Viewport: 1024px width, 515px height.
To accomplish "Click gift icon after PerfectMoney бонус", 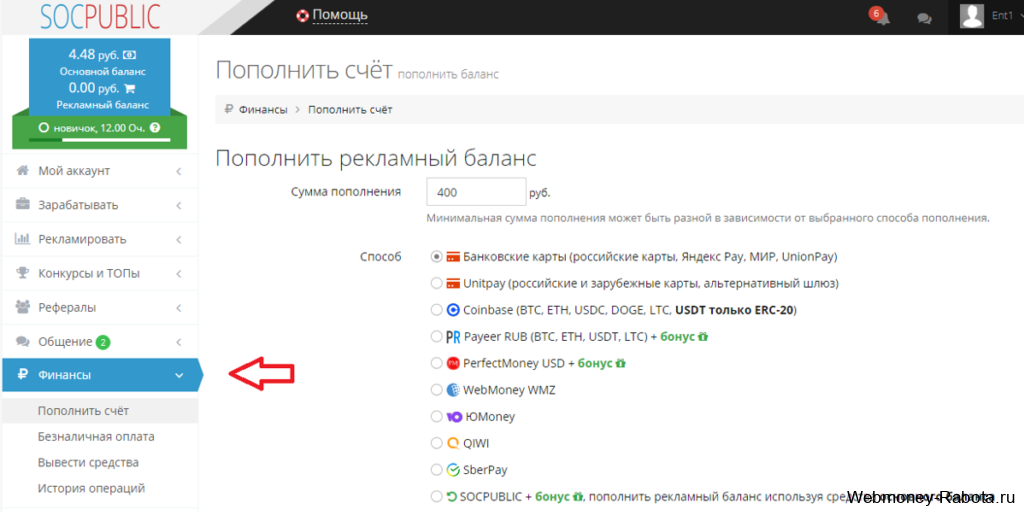I will [620, 363].
